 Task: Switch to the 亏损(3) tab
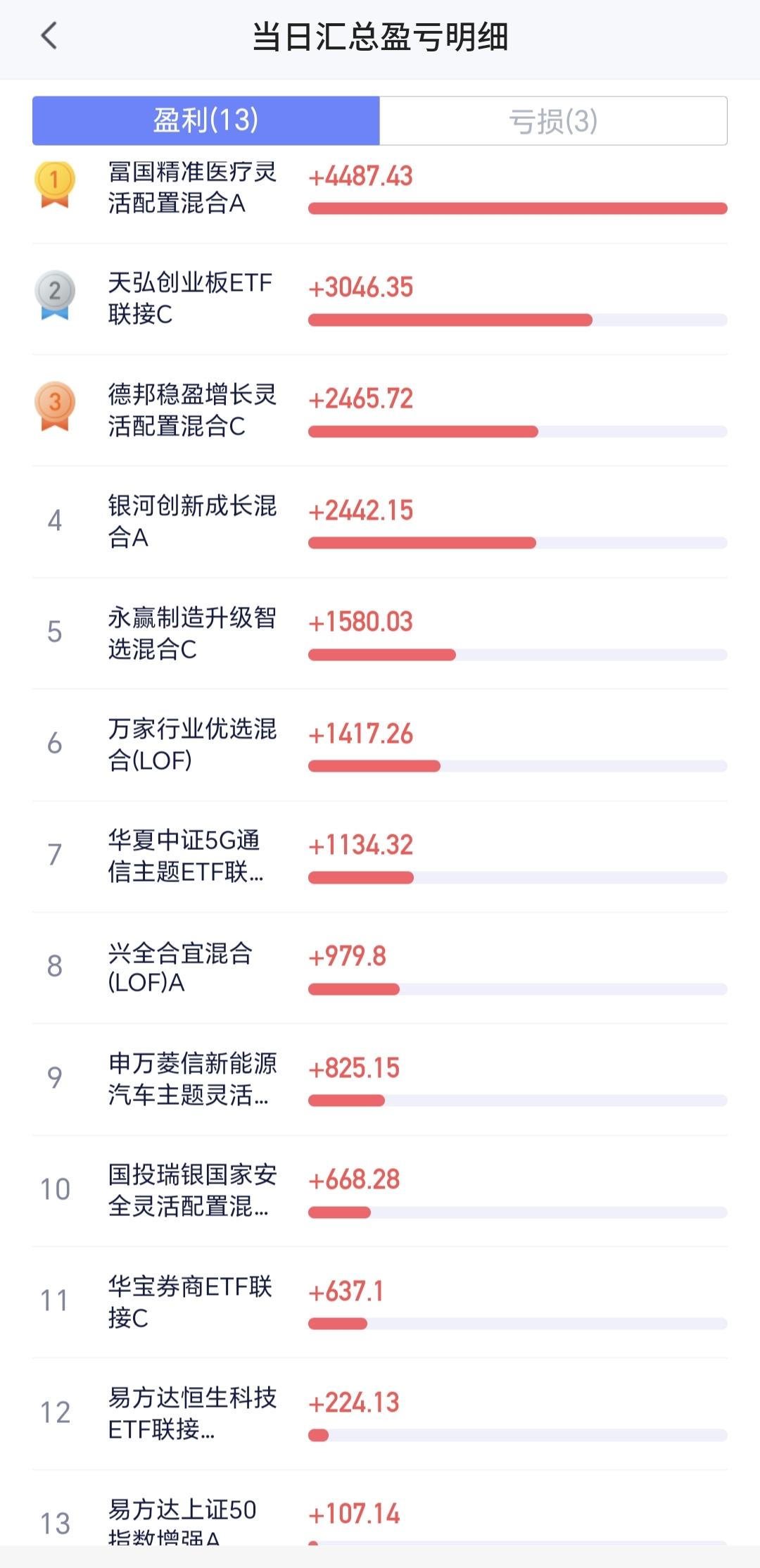pos(553,120)
